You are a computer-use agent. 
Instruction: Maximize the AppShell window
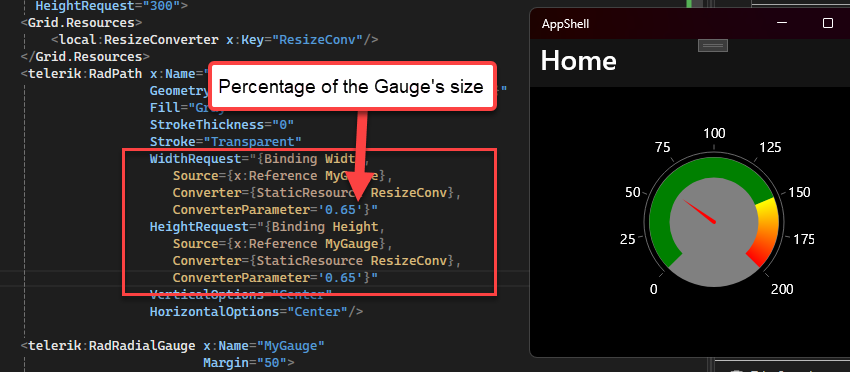(x=828, y=23)
